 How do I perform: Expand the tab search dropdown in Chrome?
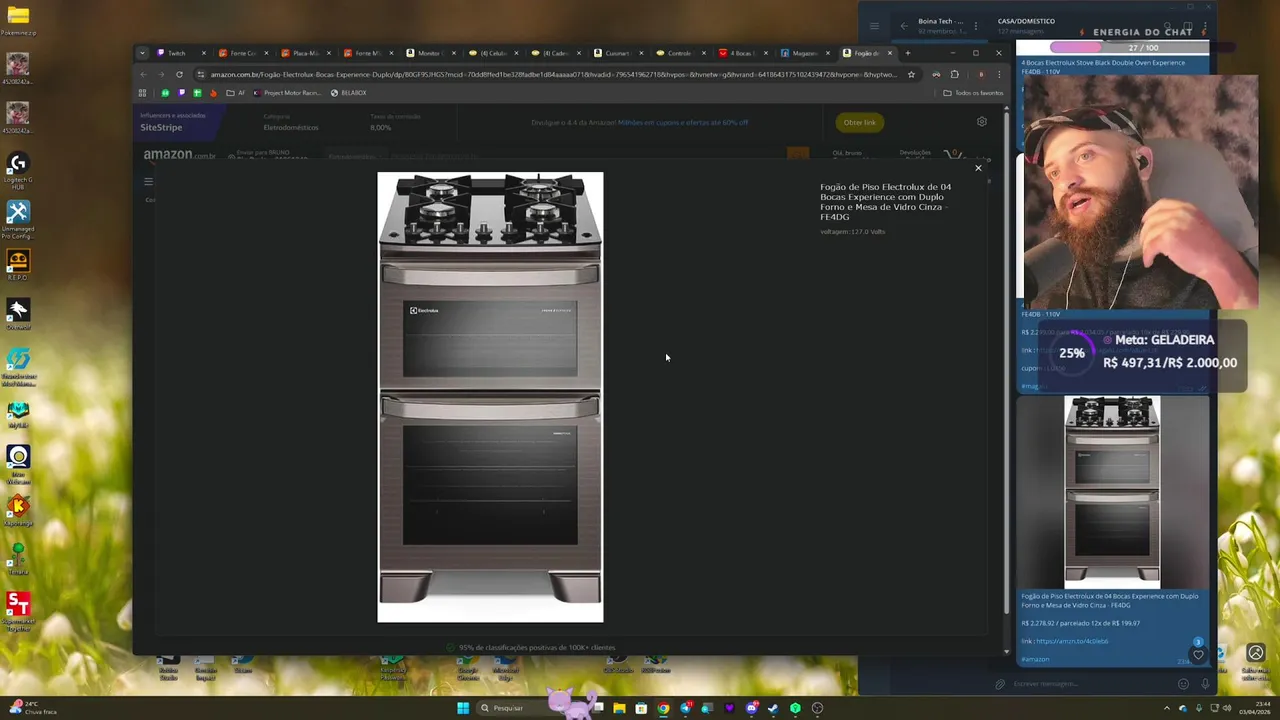[142, 53]
